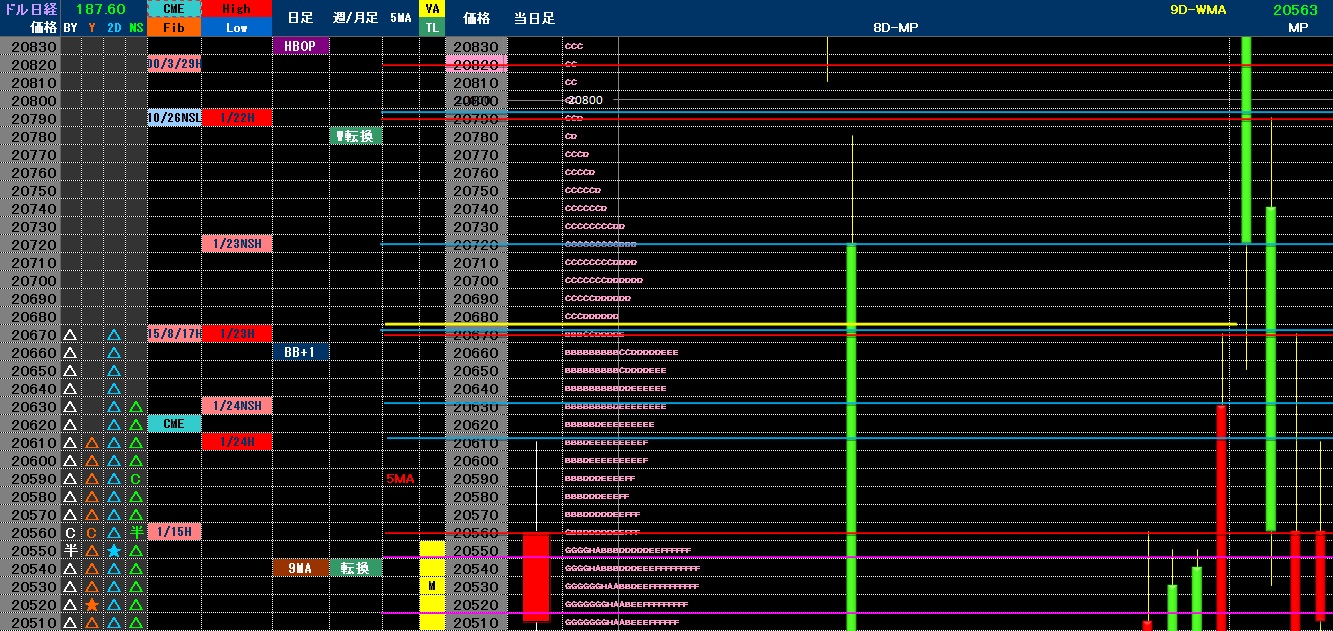Click the 1/24NSH label
Viewport: 1333px width, 631px height.
237,406
